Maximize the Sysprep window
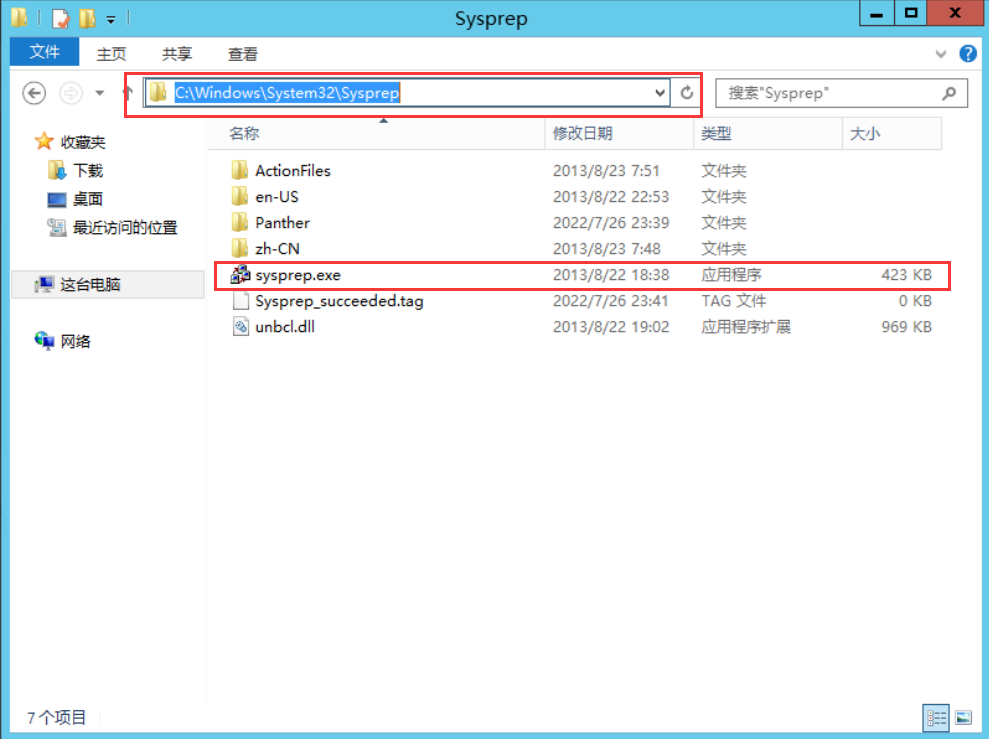Screen dimensions: 989x739 tap(911, 13)
